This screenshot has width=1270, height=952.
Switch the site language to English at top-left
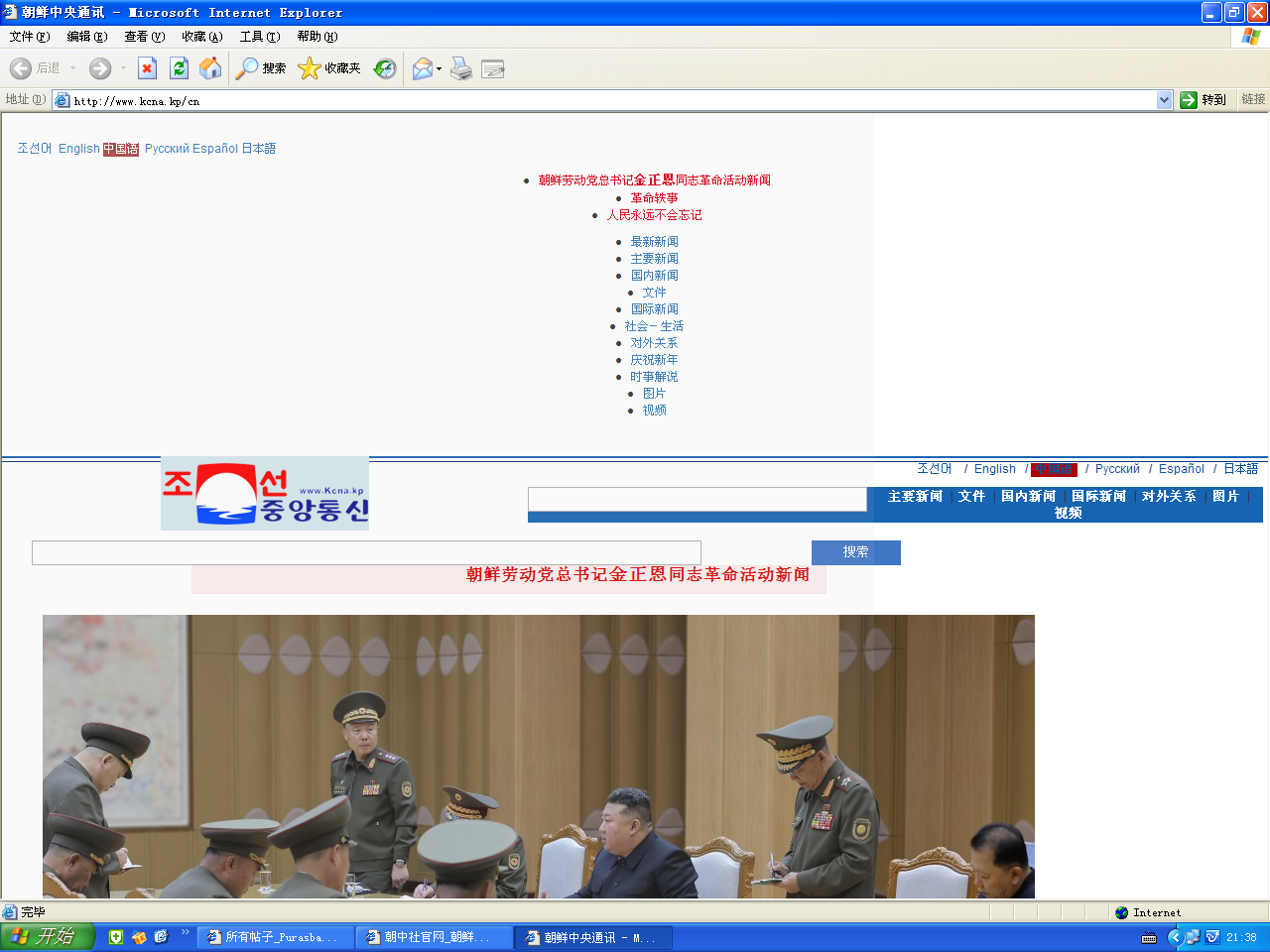78,149
